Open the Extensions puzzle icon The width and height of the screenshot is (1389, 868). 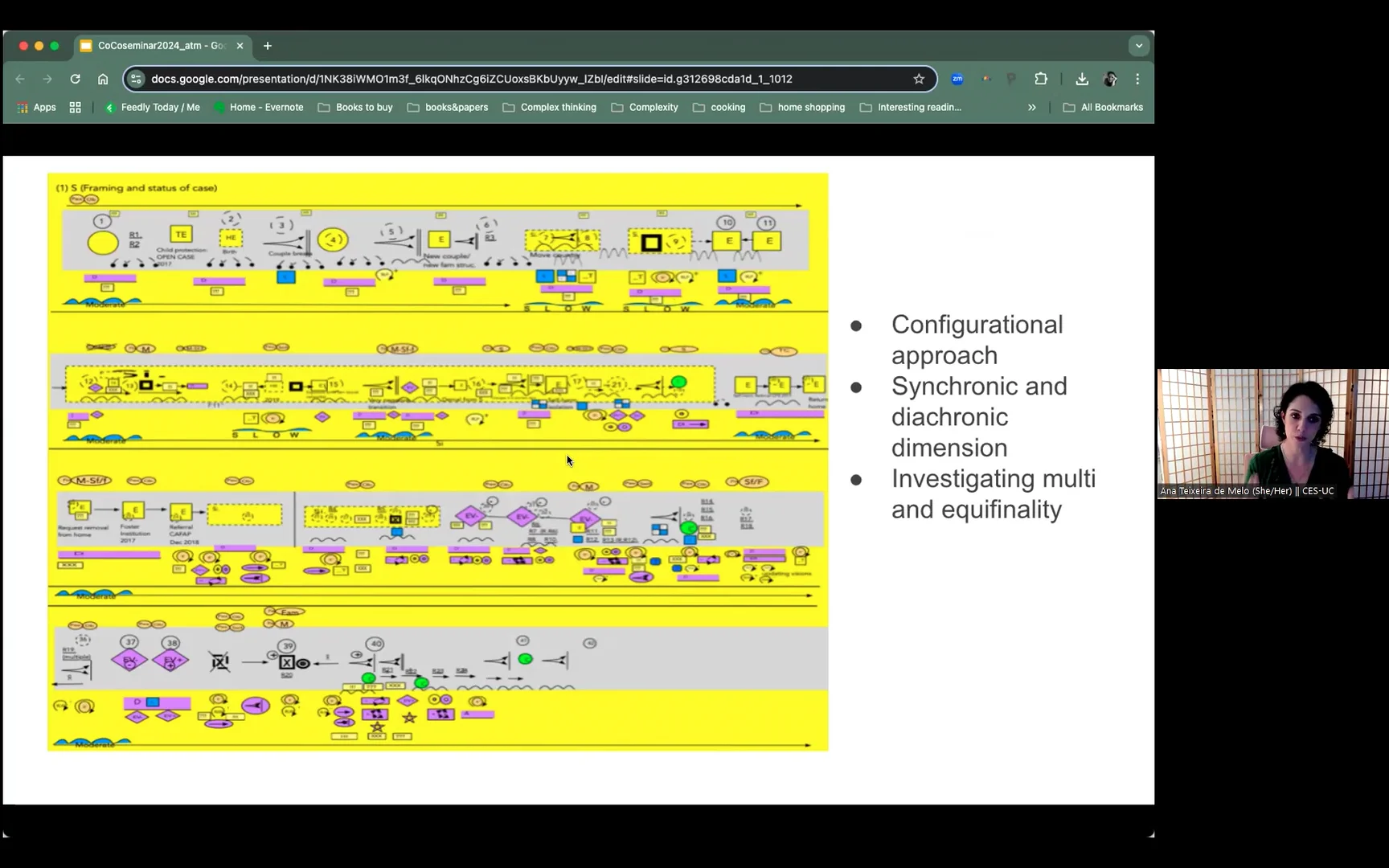click(x=1041, y=79)
